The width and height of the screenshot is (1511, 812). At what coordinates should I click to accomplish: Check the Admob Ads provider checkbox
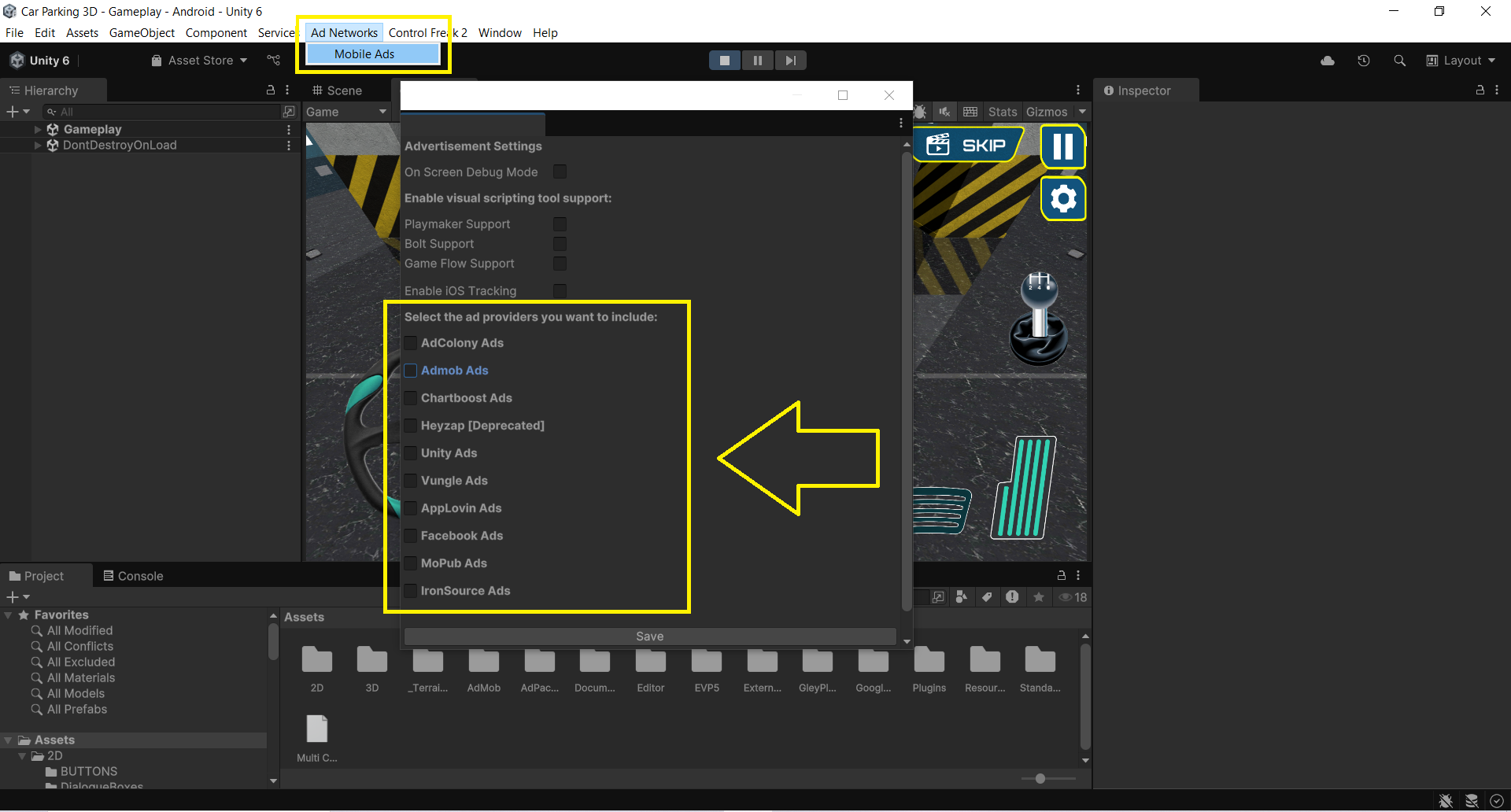point(410,370)
